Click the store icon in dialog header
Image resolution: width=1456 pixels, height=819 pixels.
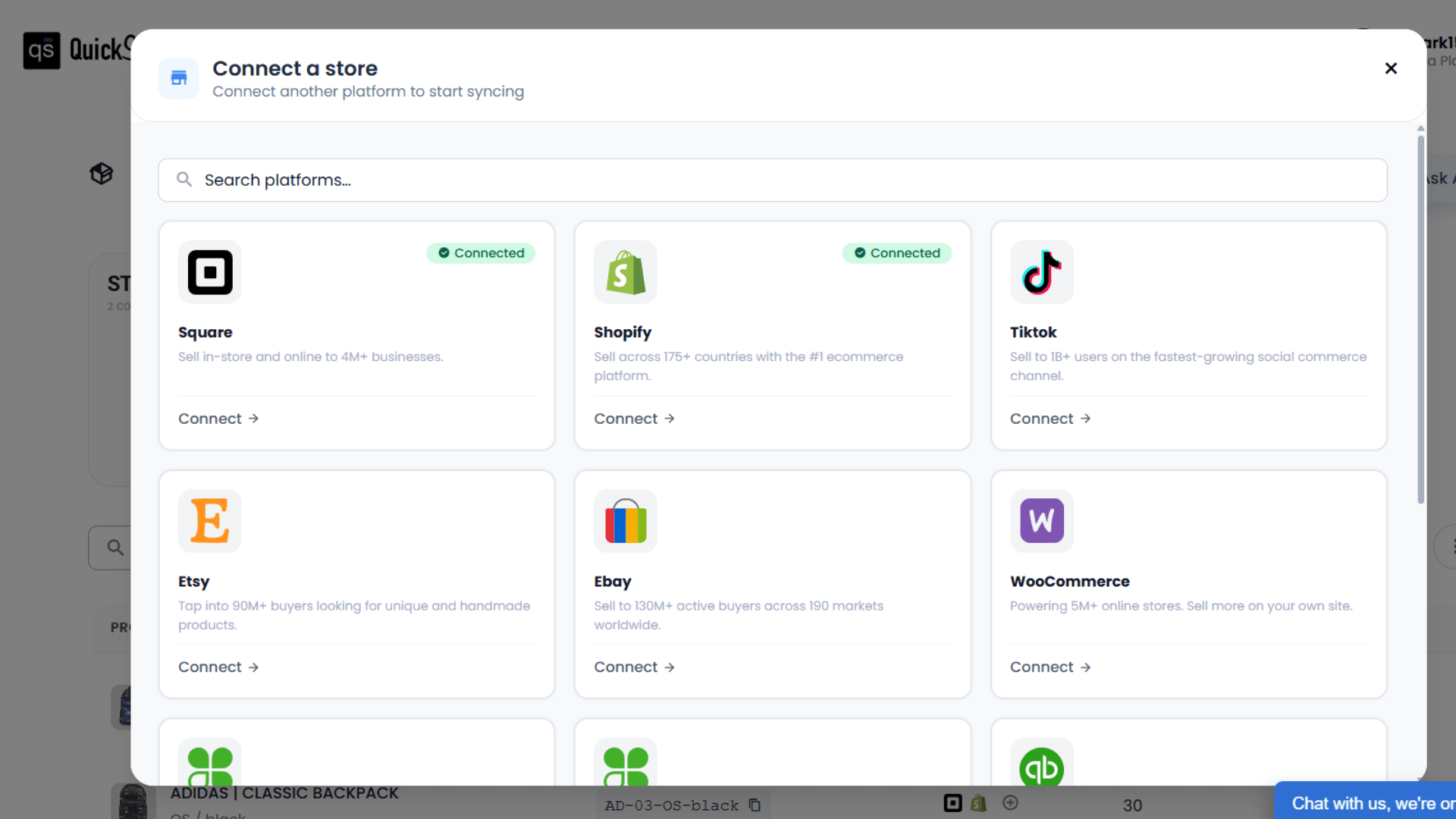[179, 78]
